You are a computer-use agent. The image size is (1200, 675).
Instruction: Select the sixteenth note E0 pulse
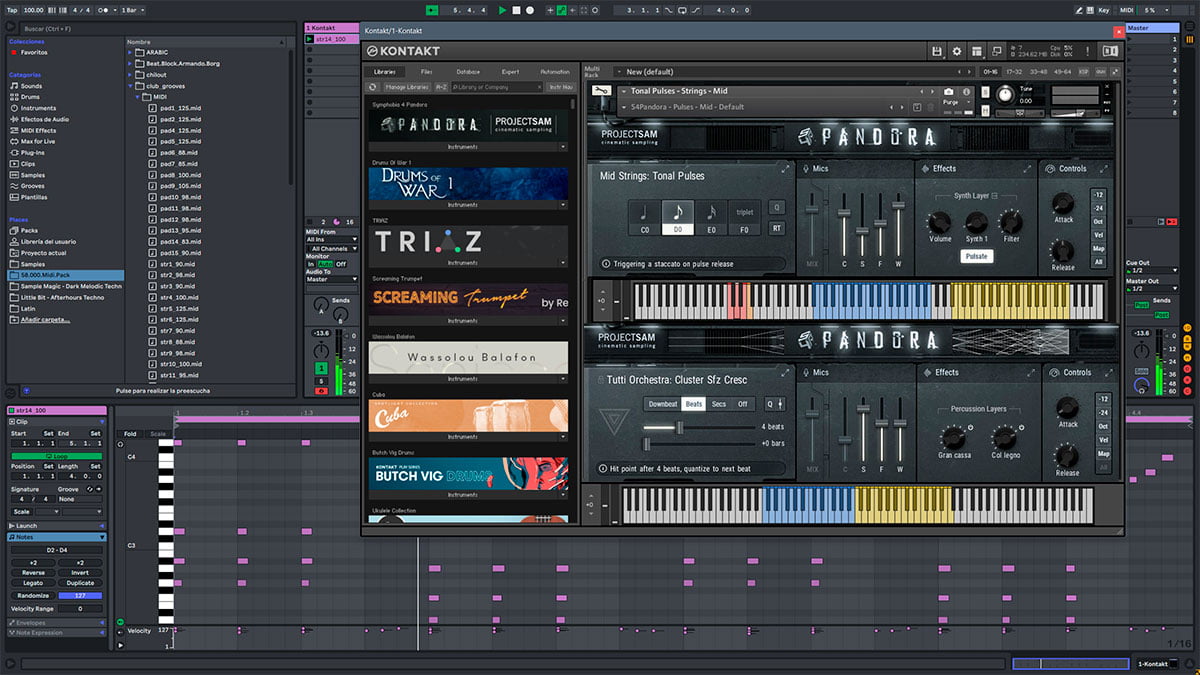point(710,217)
